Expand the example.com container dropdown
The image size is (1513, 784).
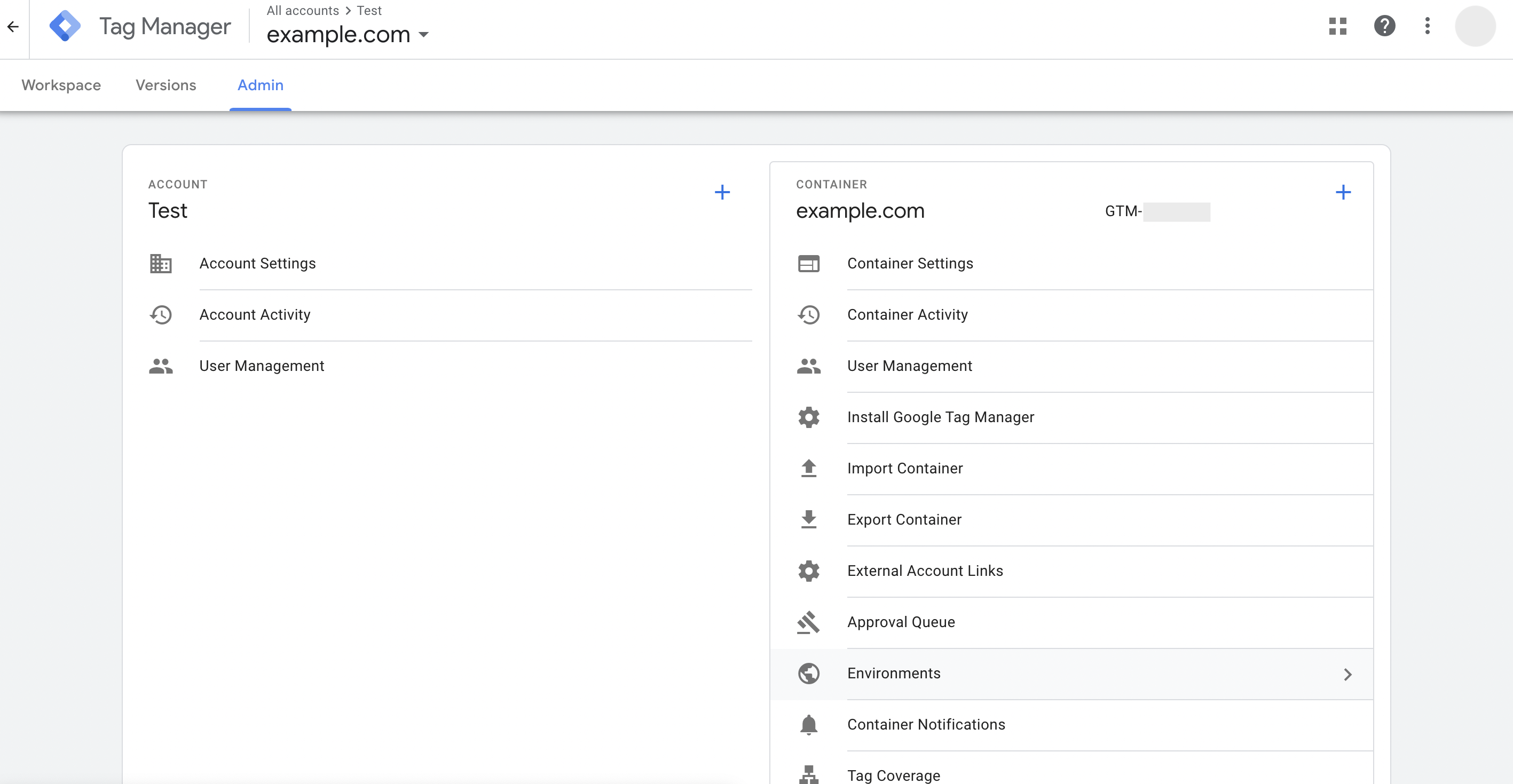tap(423, 35)
